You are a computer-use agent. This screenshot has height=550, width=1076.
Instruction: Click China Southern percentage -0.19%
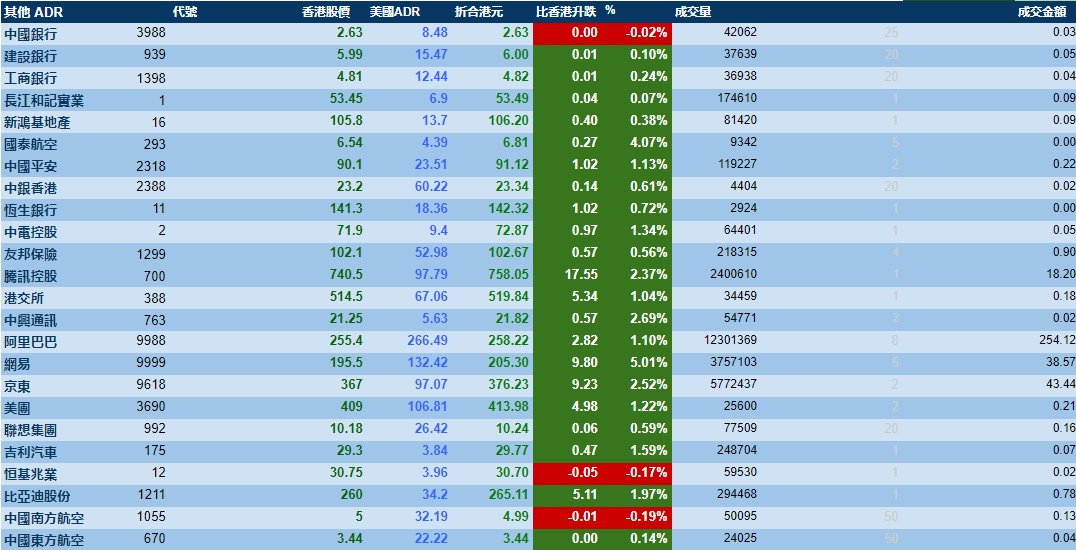click(x=646, y=516)
